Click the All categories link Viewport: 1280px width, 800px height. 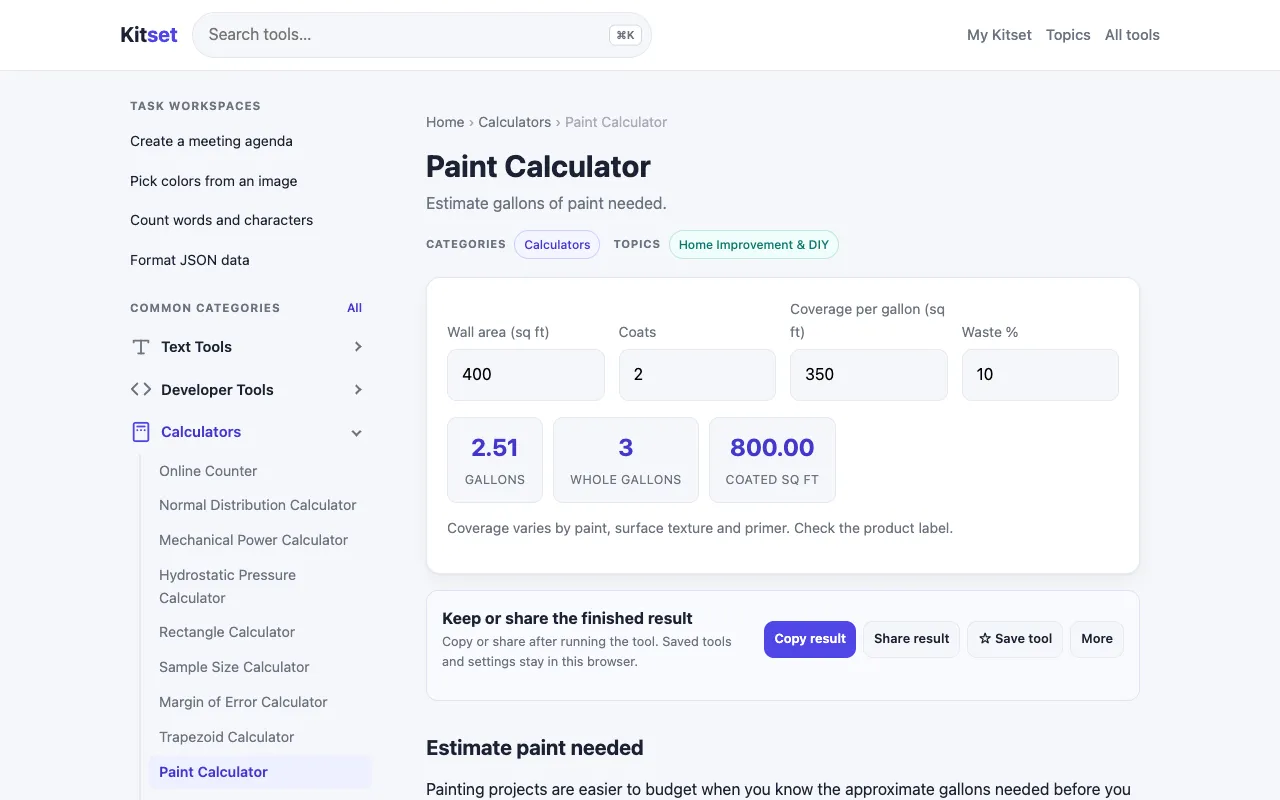click(354, 308)
